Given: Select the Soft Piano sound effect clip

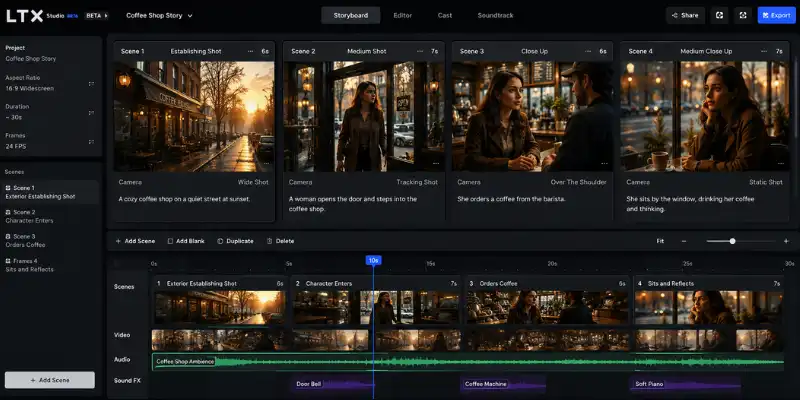Looking at the screenshot, I should [685, 384].
